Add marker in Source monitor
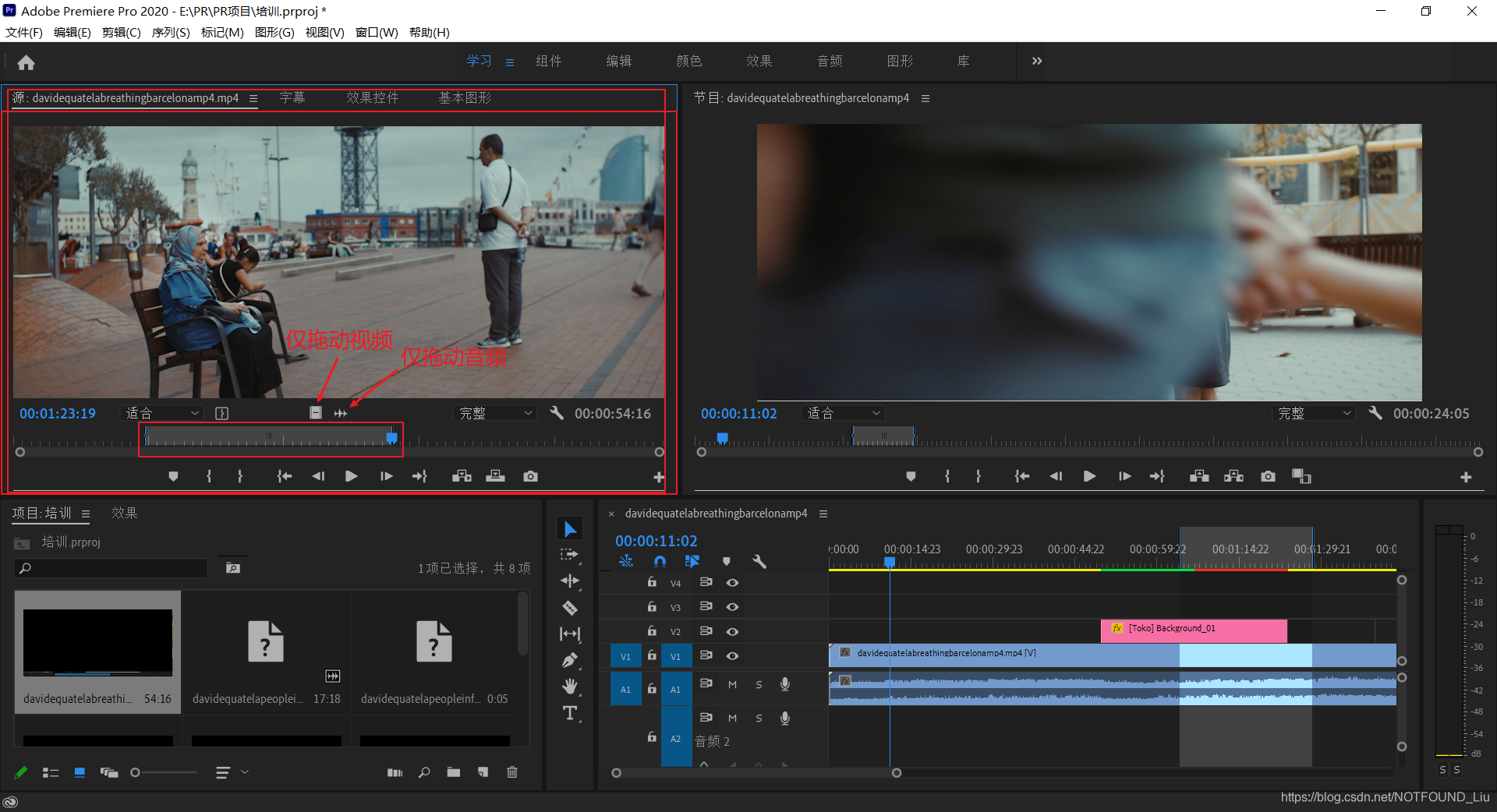Viewport: 1497px width, 812px height. click(174, 476)
